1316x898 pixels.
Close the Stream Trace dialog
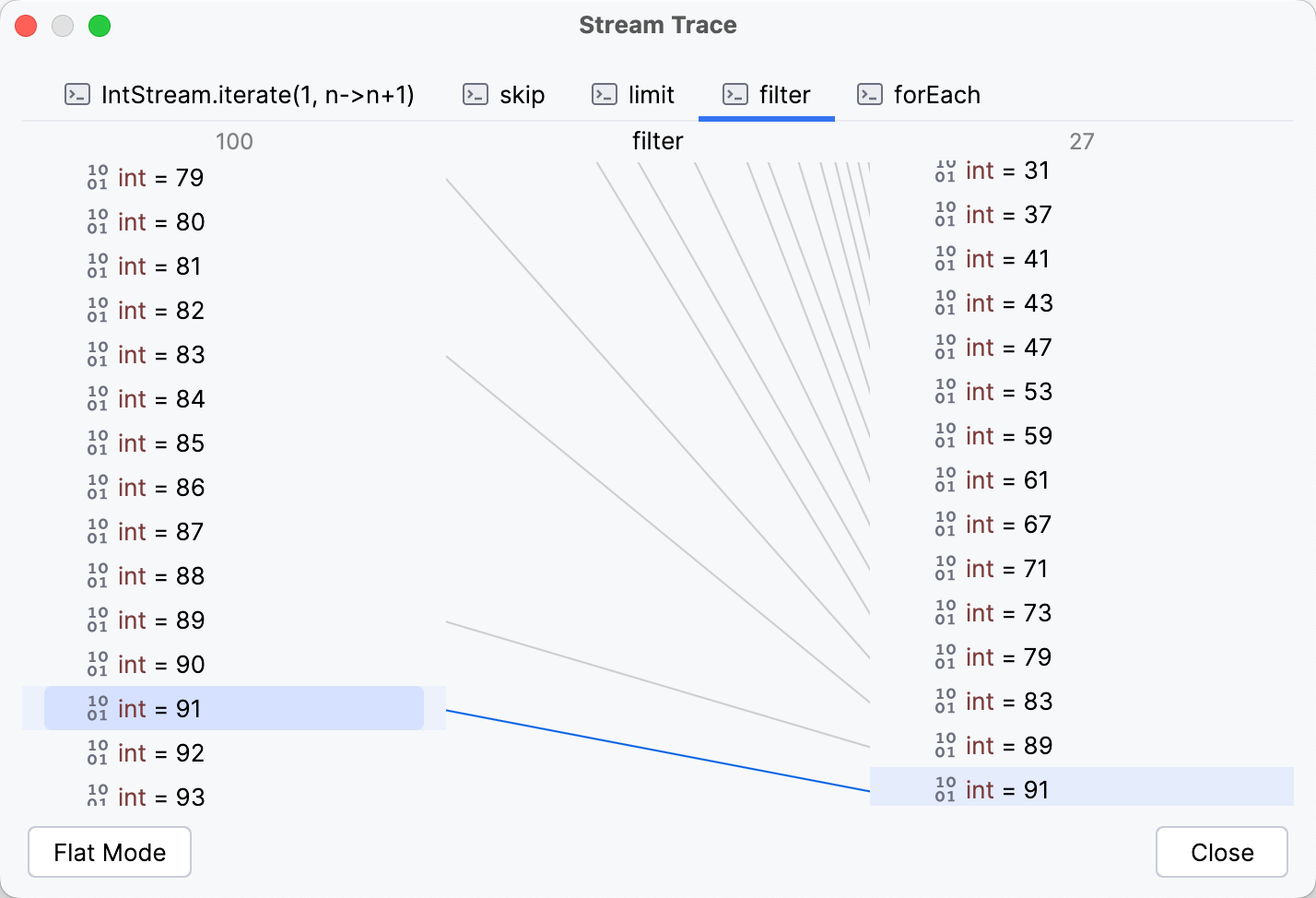(x=1221, y=852)
